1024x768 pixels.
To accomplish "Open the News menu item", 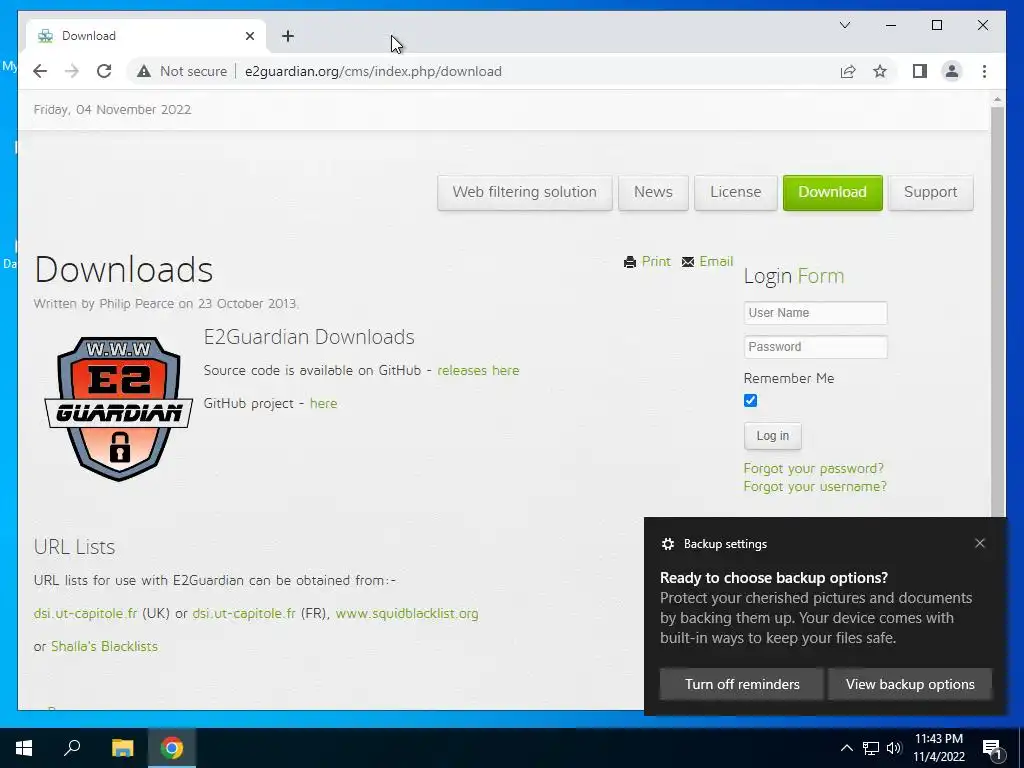I will (x=653, y=192).
